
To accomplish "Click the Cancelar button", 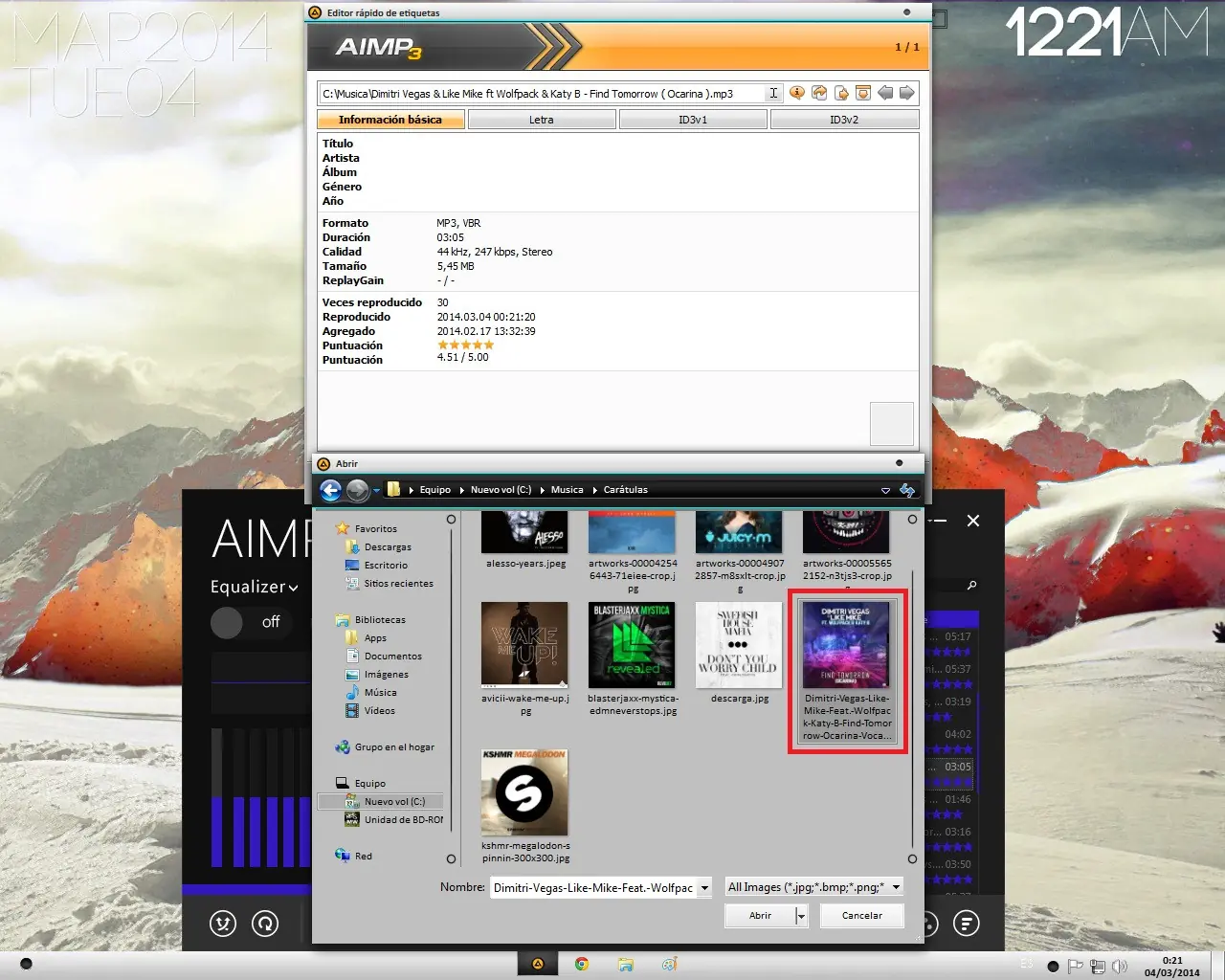I will [862, 916].
